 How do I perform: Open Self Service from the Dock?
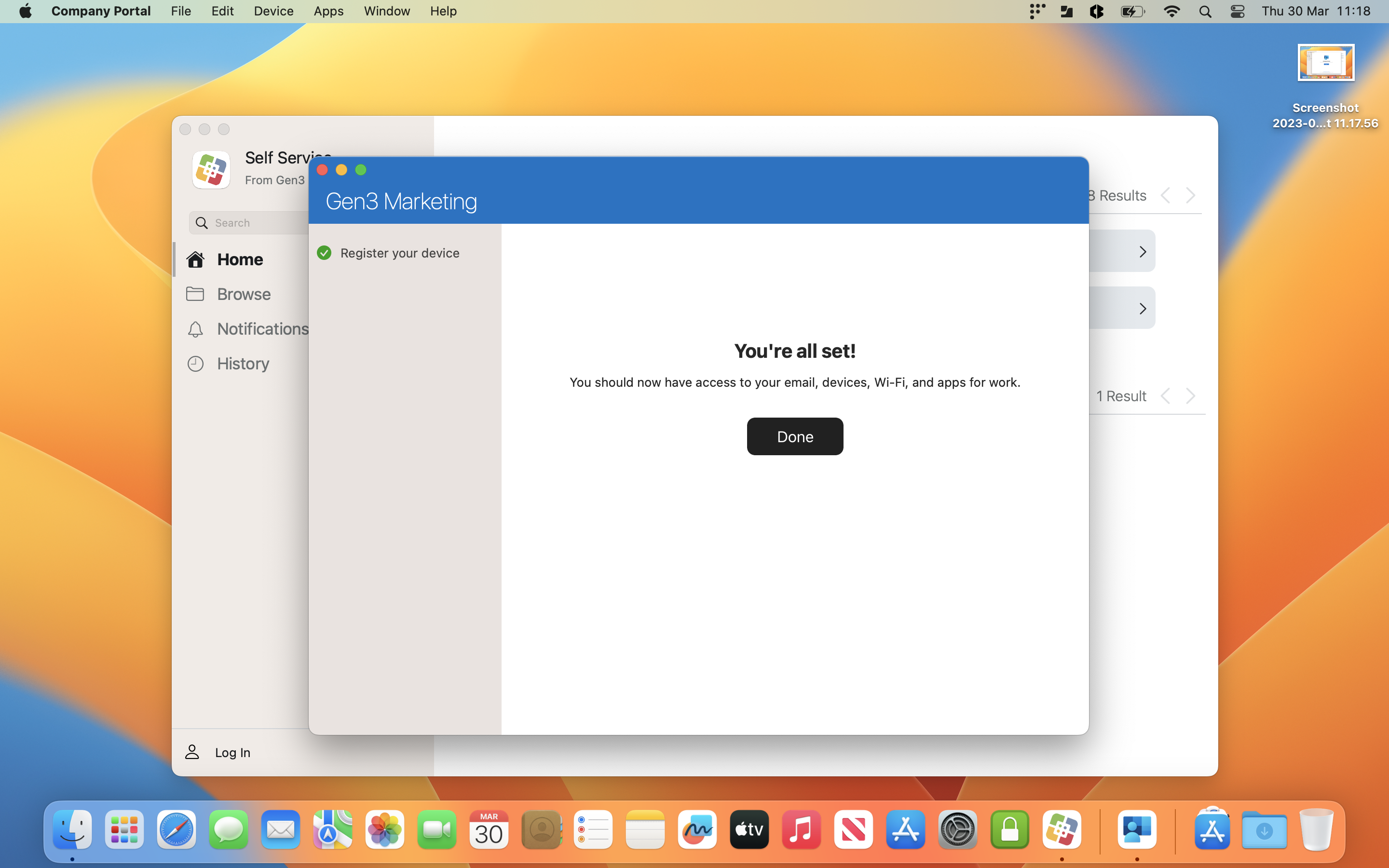click(1062, 829)
